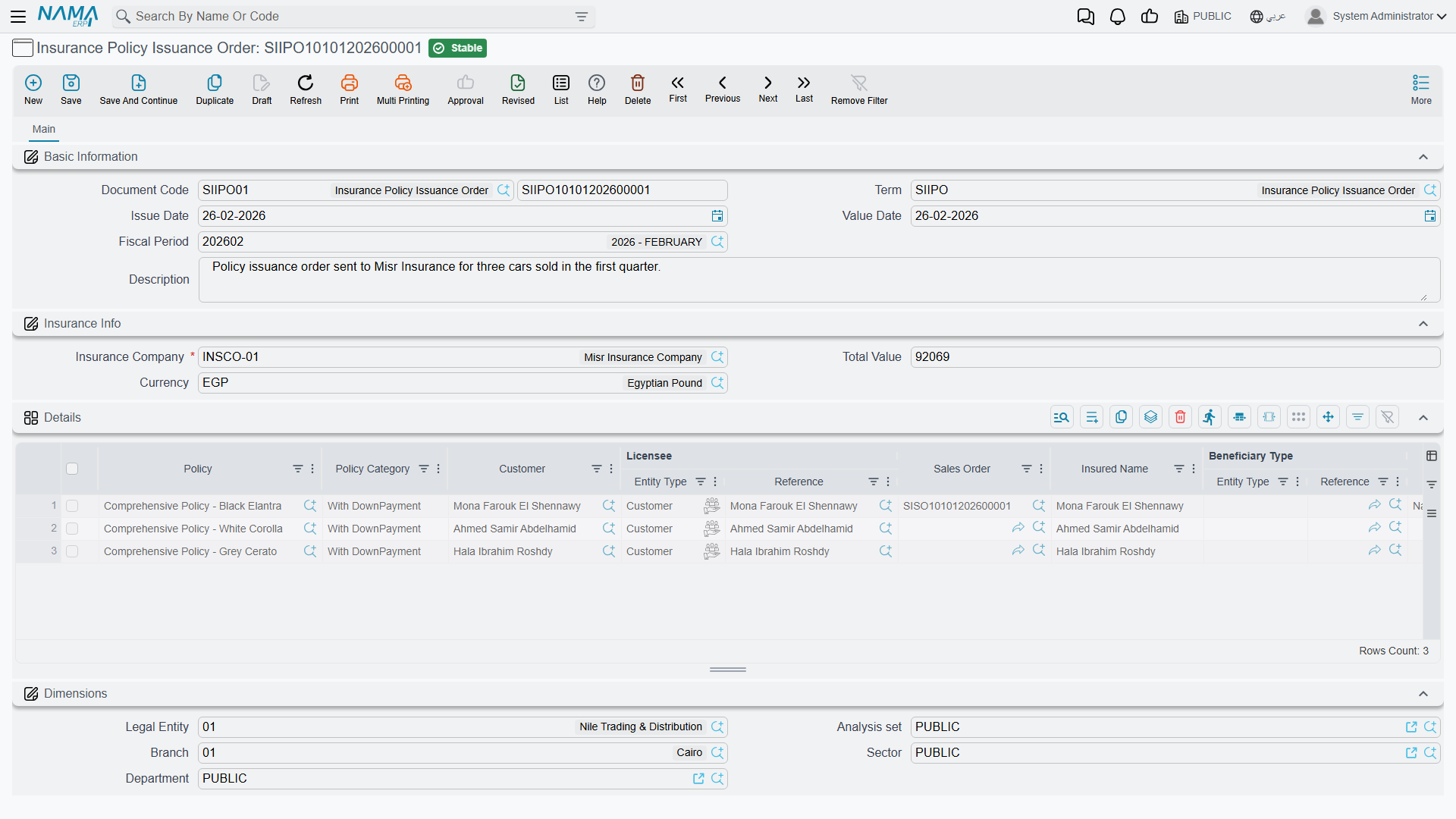The width and height of the screenshot is (1456, 819).
Task: Collapse the Insurance Info section
Action: point(1423,324)
